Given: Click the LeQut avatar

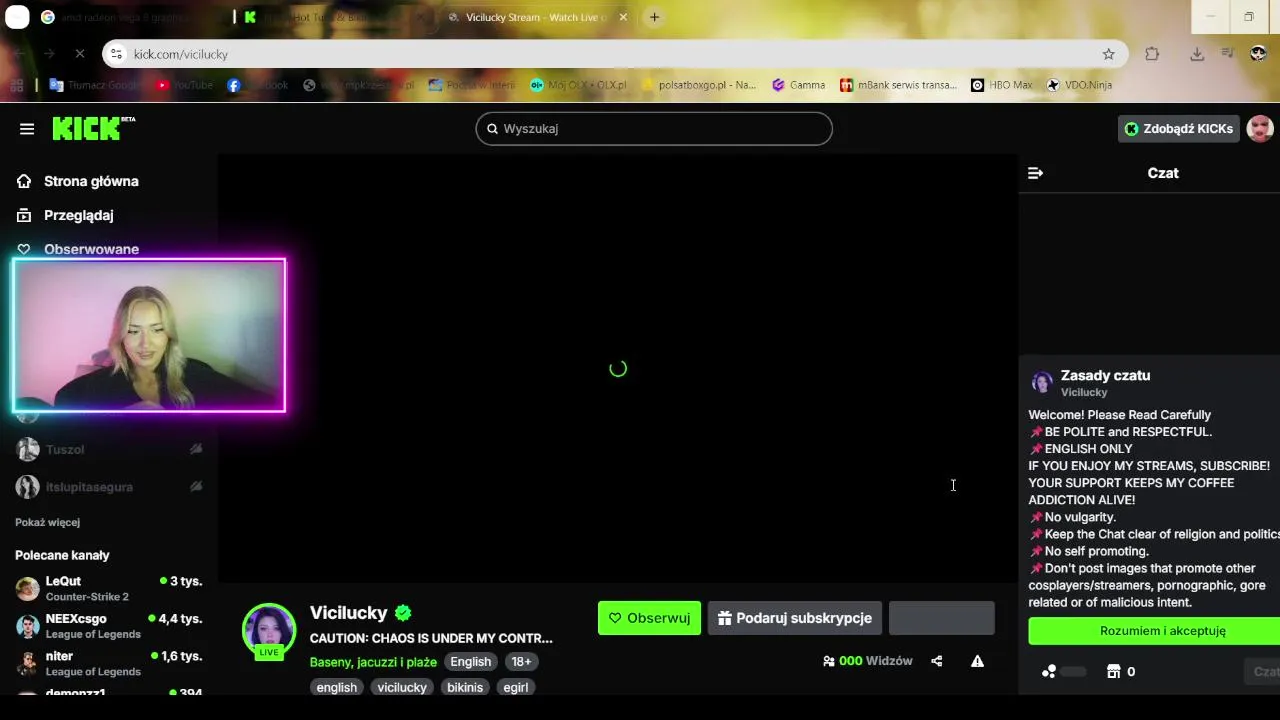Looking at the screenshot, I should (28, 589).
